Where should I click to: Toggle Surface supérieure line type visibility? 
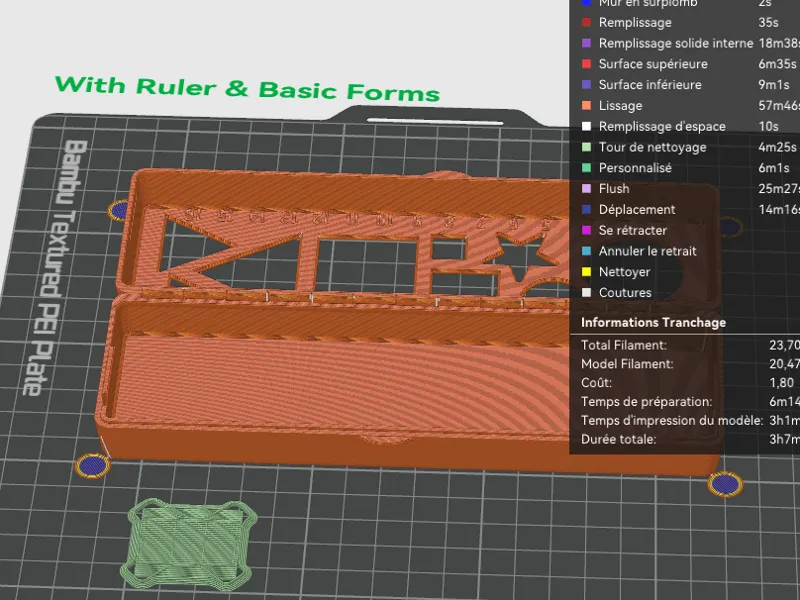coord(685,64)
